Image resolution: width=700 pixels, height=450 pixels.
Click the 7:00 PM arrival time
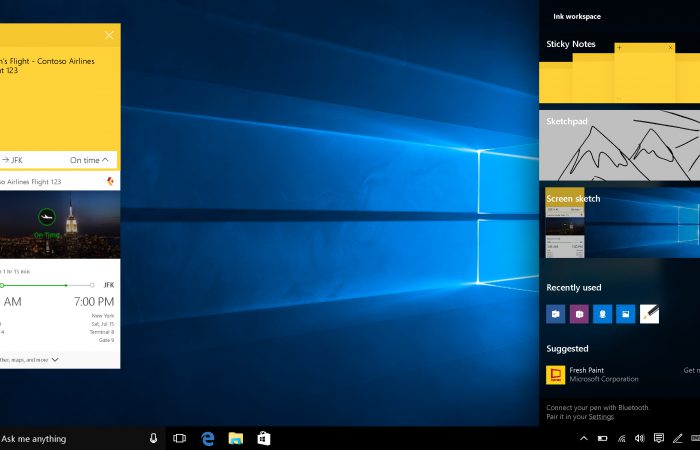coord(94,302)
